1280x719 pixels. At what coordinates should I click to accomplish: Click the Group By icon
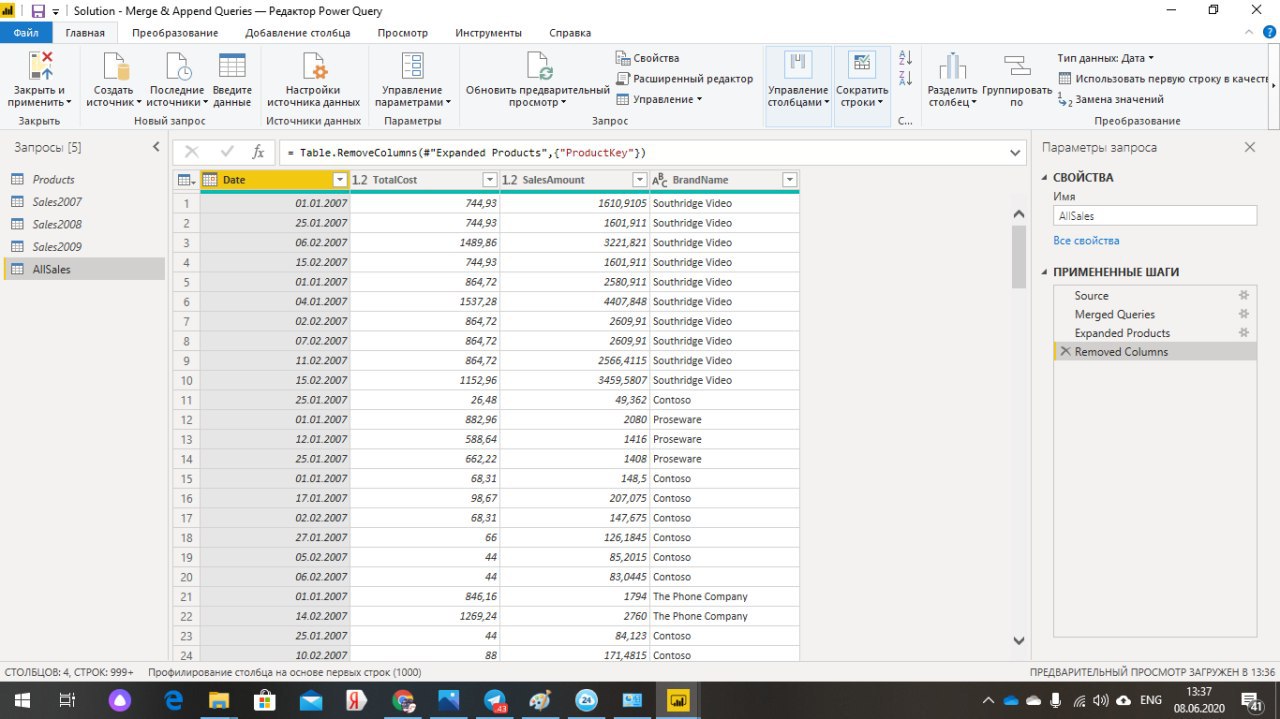[1017, 66]
